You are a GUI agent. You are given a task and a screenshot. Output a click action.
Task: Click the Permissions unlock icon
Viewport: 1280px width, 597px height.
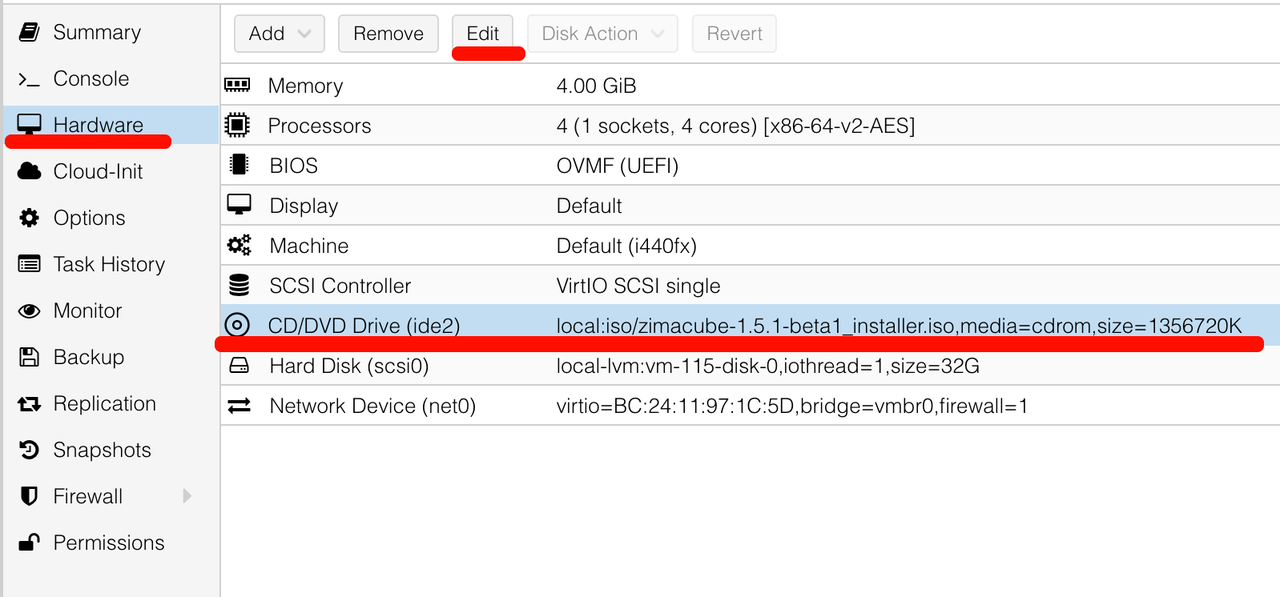click(x=29, y=543)
